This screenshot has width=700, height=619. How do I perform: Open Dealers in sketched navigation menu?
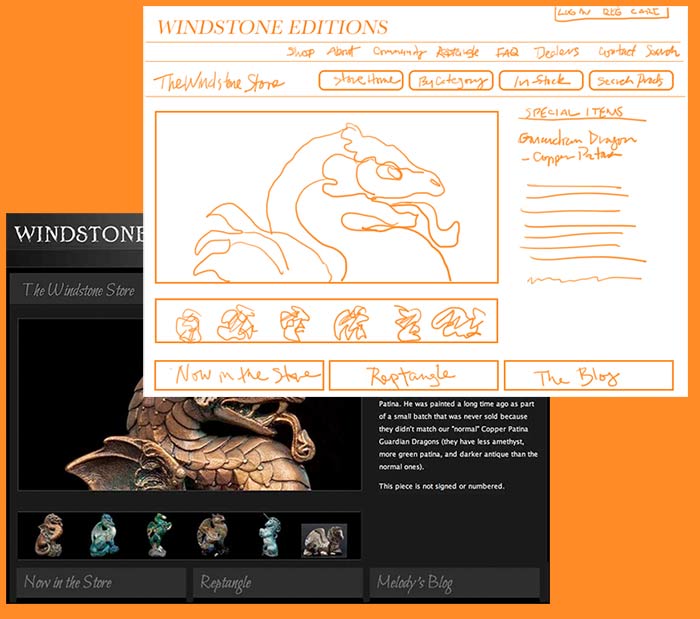[557, 52]
